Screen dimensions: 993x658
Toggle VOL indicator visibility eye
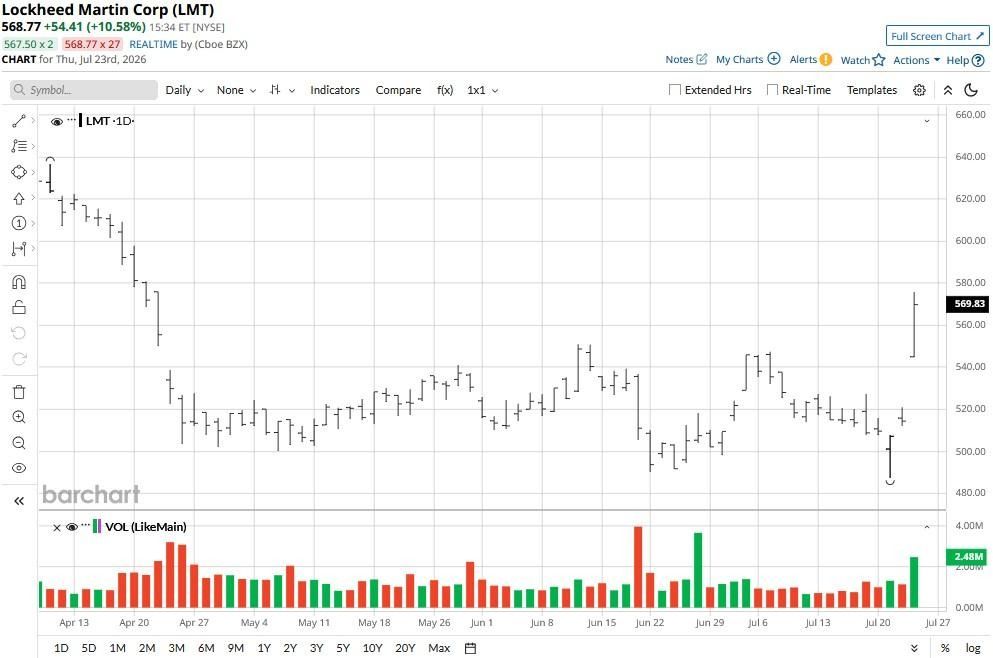[72, 527]
